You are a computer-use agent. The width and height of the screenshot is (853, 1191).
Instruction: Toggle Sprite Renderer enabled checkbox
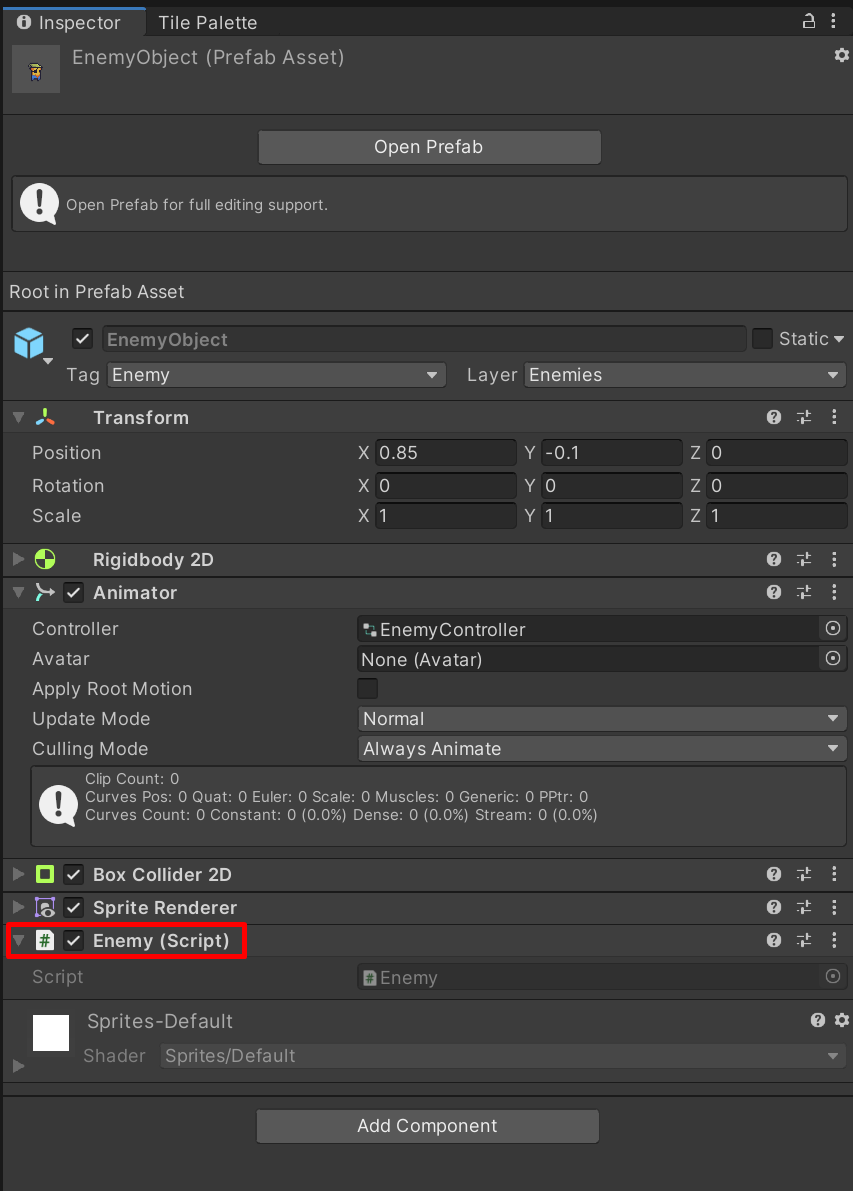click(73, 907)
